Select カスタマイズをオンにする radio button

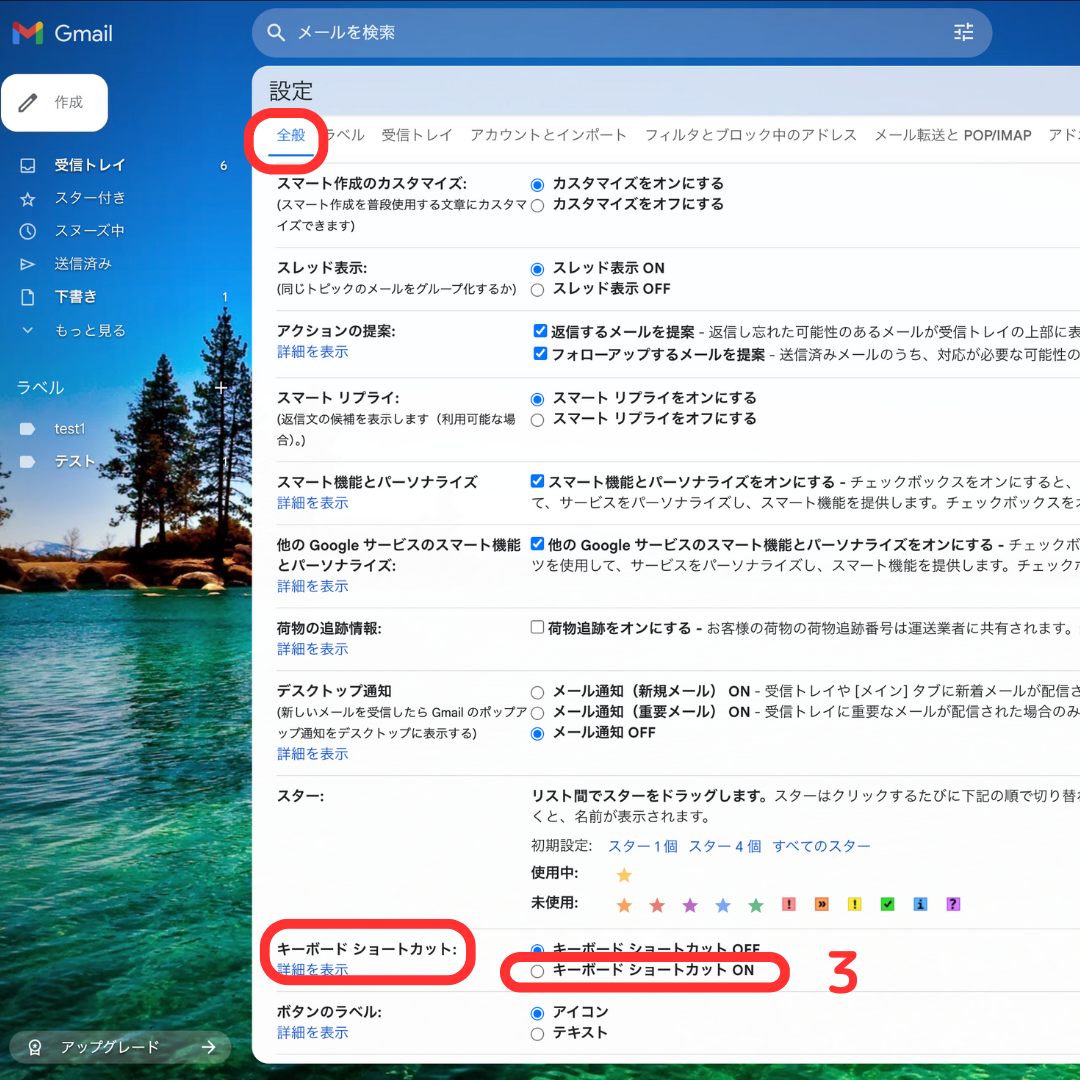tap(537, 185)
